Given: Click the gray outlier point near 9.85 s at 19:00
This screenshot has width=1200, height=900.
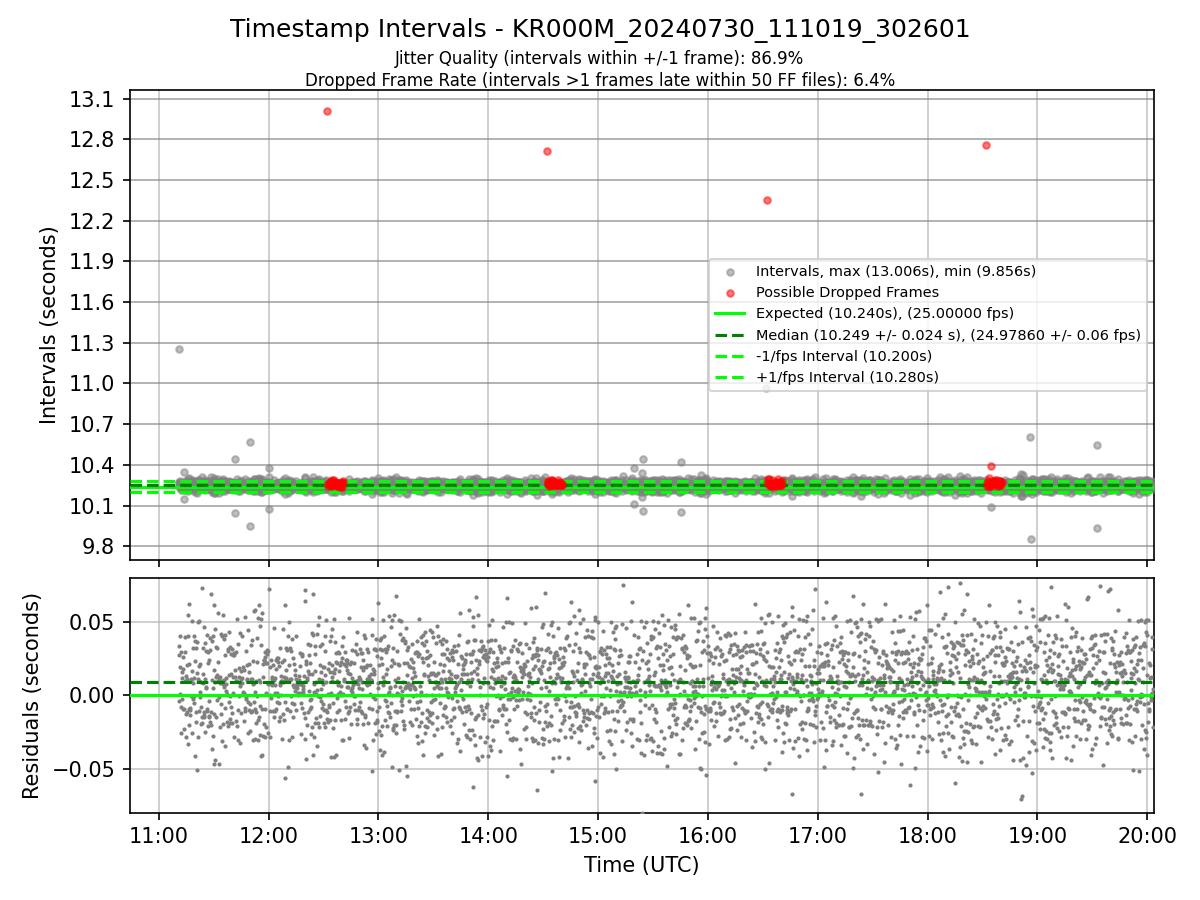Looking at the screenshot, I should [1031, 539].
